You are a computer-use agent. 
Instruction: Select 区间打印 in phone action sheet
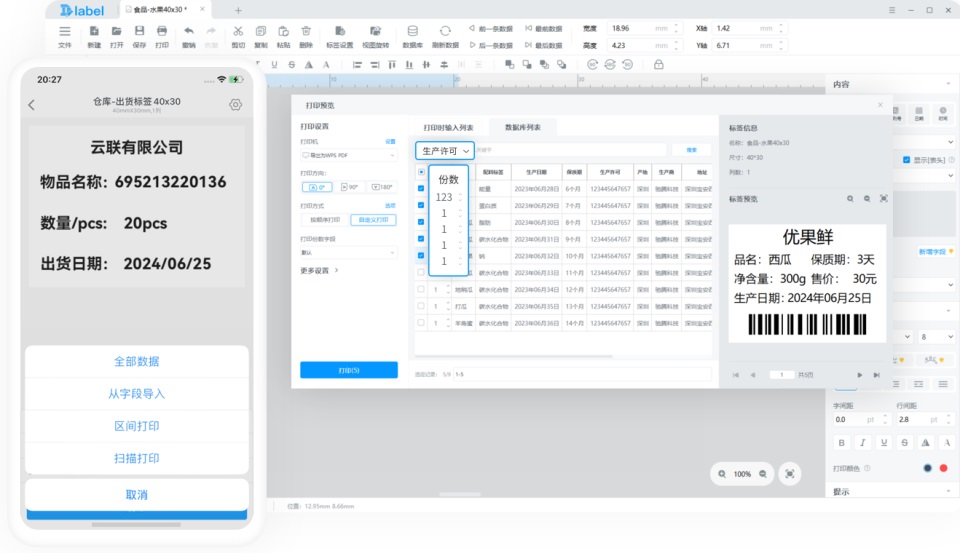(x=137, y=426)
